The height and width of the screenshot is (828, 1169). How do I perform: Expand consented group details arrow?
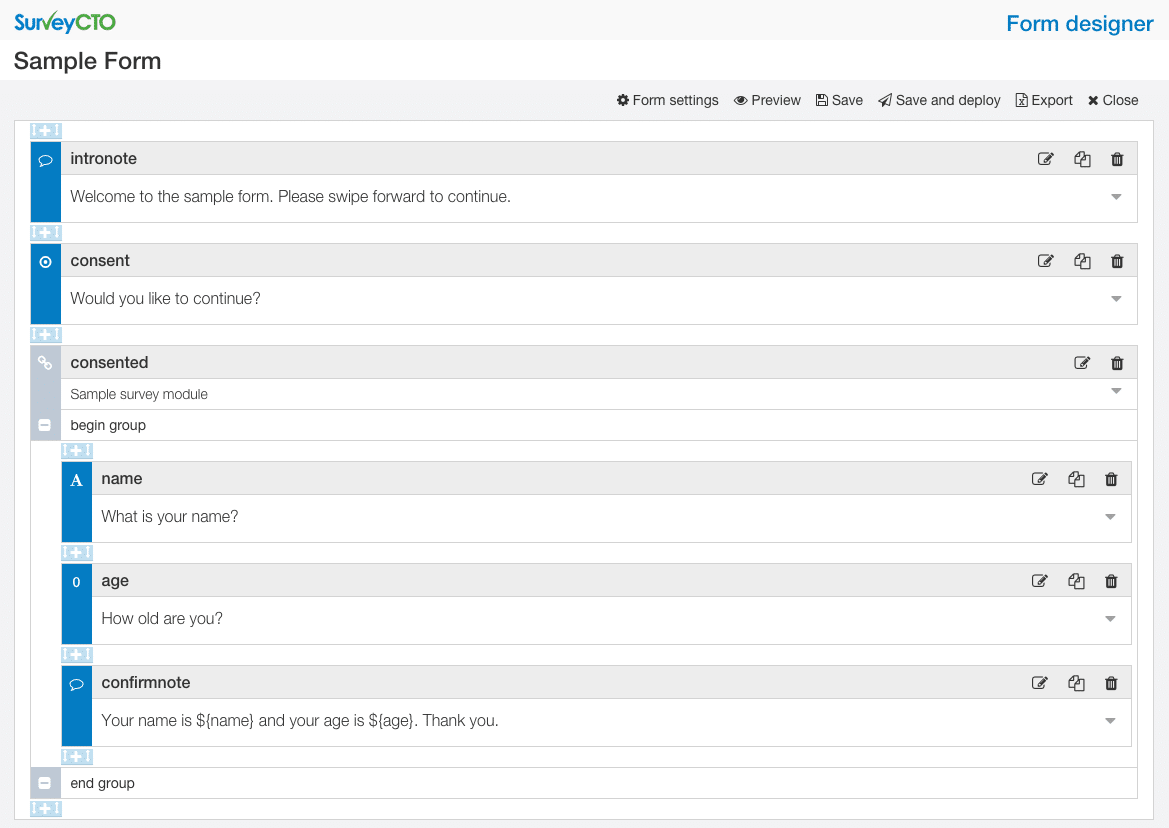click(1116, 391)
